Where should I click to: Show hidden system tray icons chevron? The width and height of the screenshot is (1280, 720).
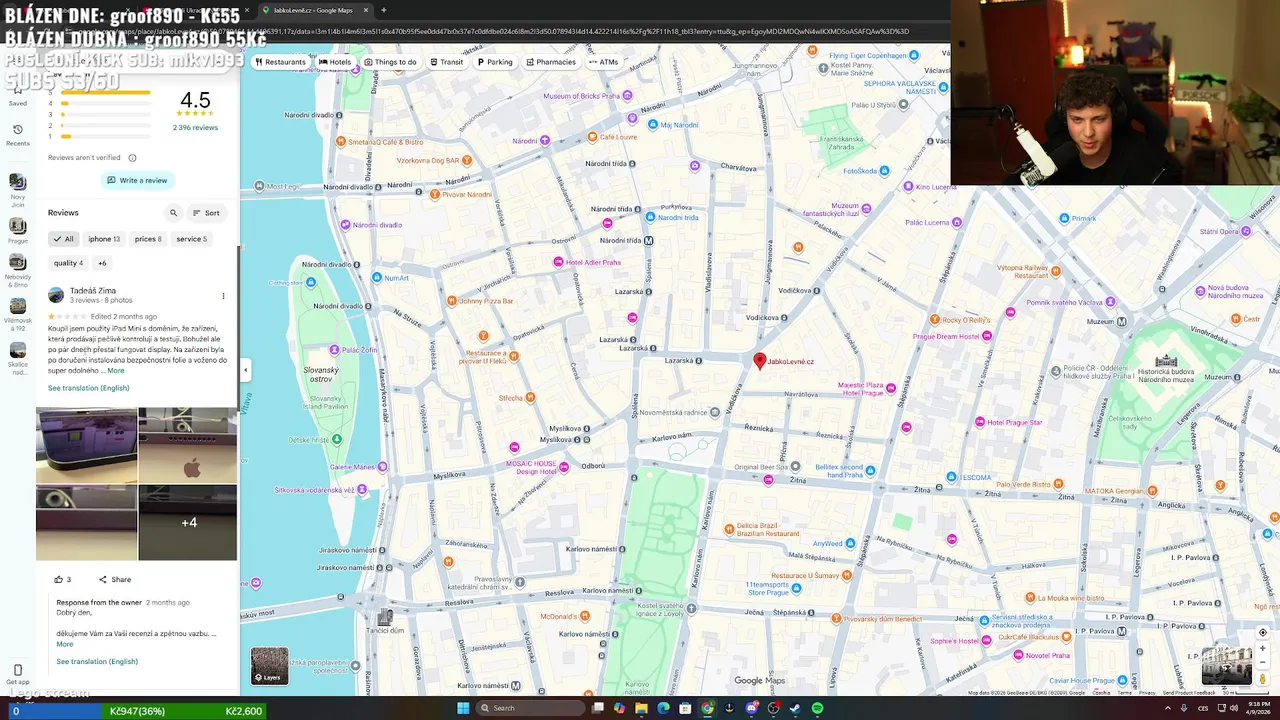(1167, 708)
